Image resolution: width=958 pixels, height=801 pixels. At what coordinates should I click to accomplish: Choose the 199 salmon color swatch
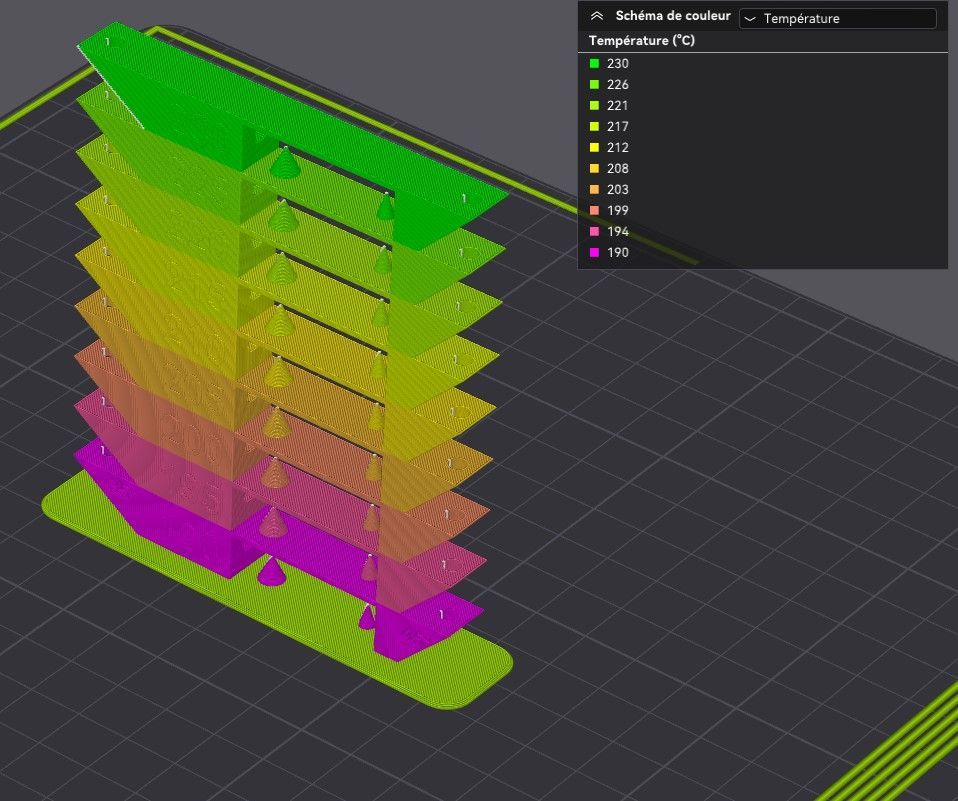(x=595, y=211)
